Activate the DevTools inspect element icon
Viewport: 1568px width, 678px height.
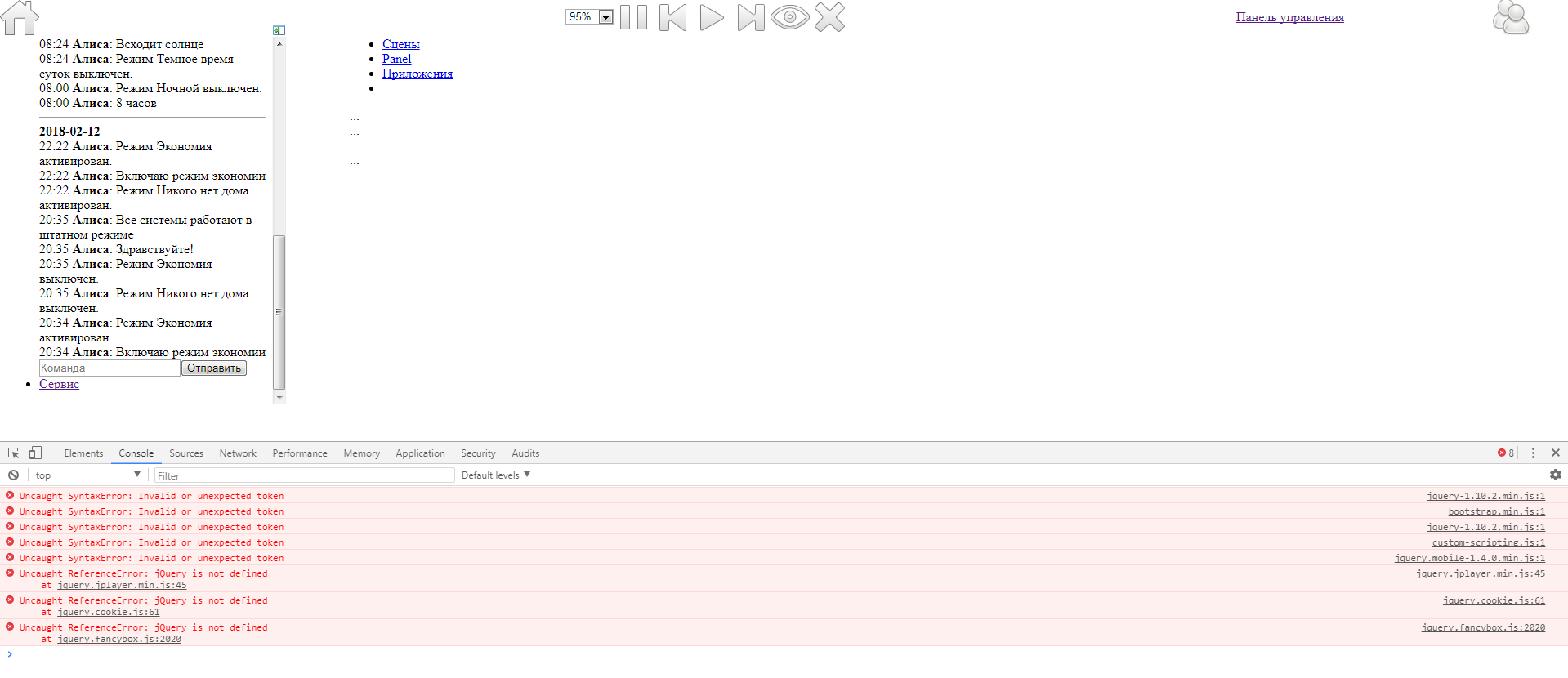14,453
